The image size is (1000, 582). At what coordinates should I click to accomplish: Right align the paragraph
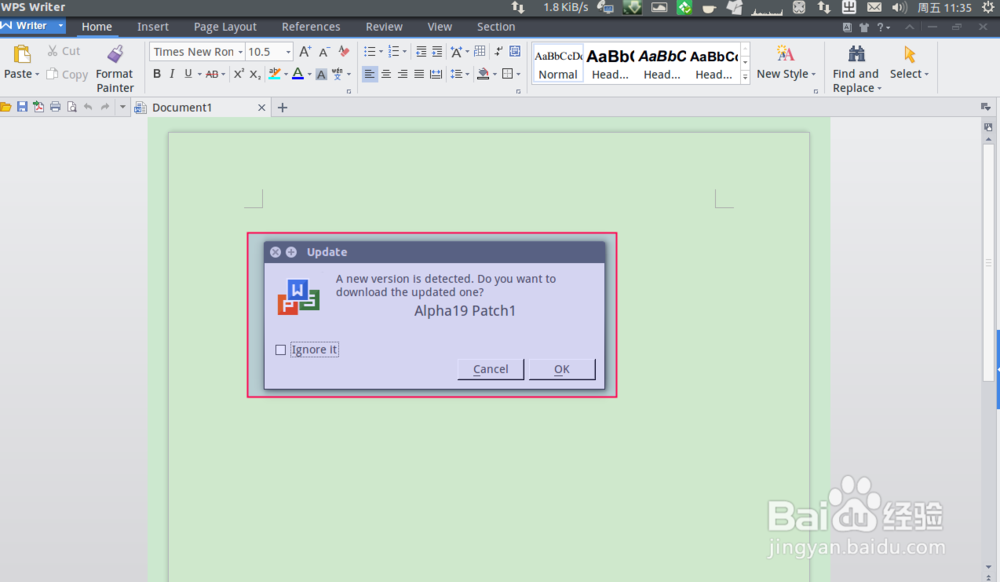402,74
